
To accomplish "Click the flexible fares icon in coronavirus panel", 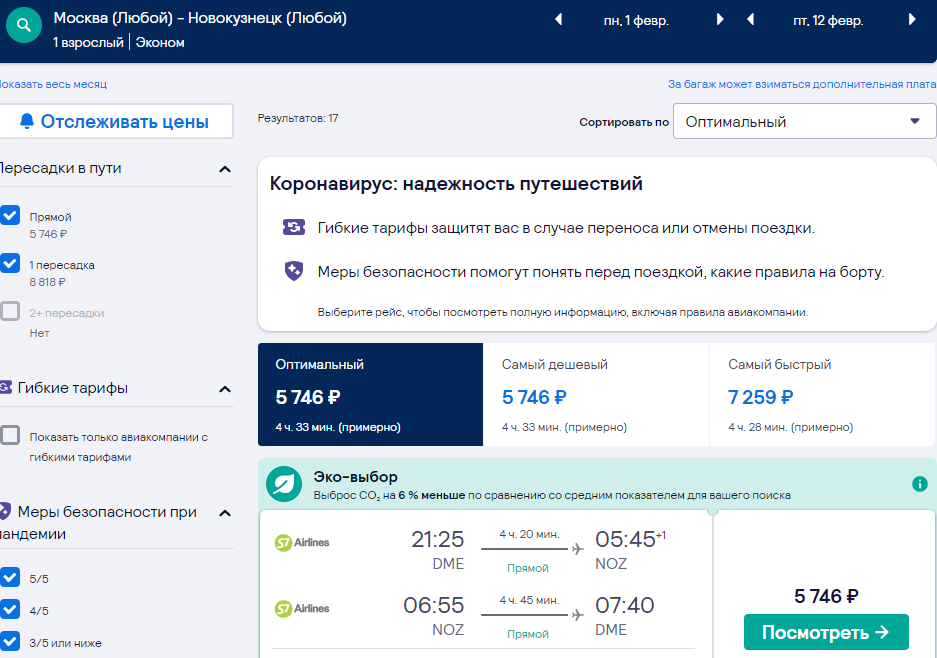I will (x=293, y=227).
